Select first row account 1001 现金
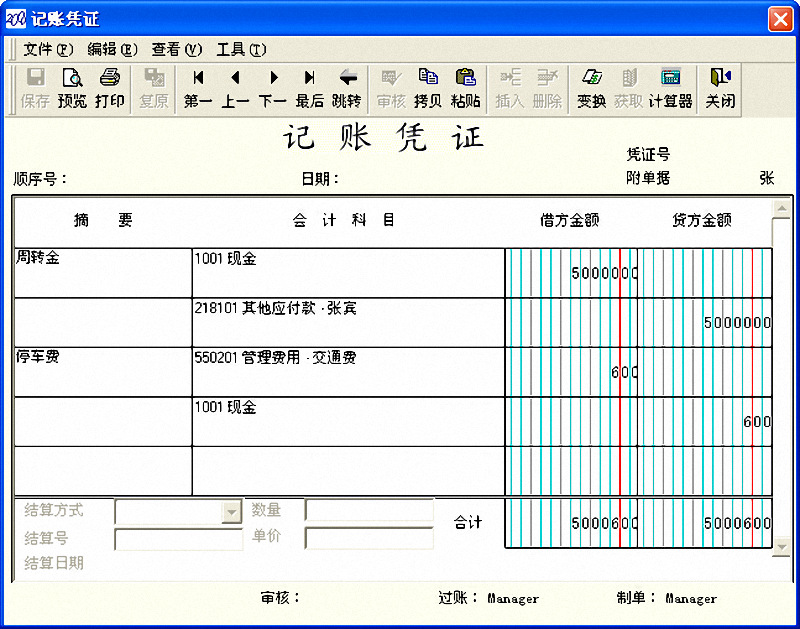The height and width of the screenshot is (629, 800). pyautogui.click(x=348, y=273)
